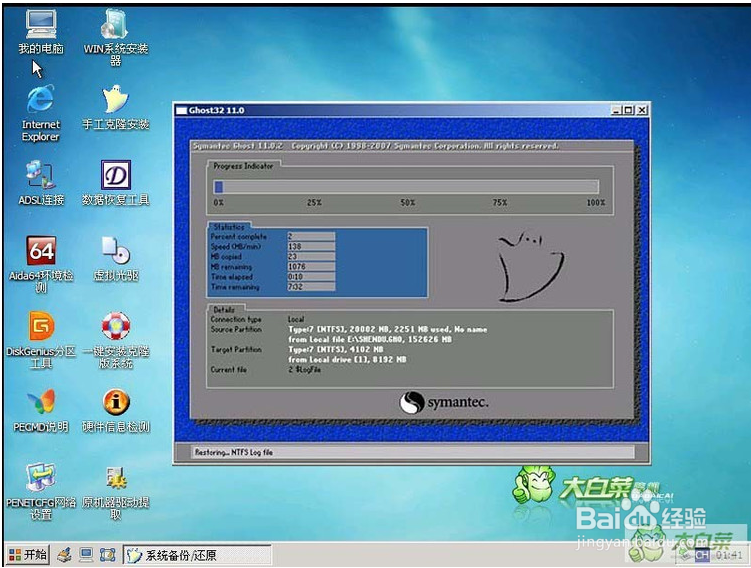
Task: Click the 50% progress scale label
Action: click(408, 203)
